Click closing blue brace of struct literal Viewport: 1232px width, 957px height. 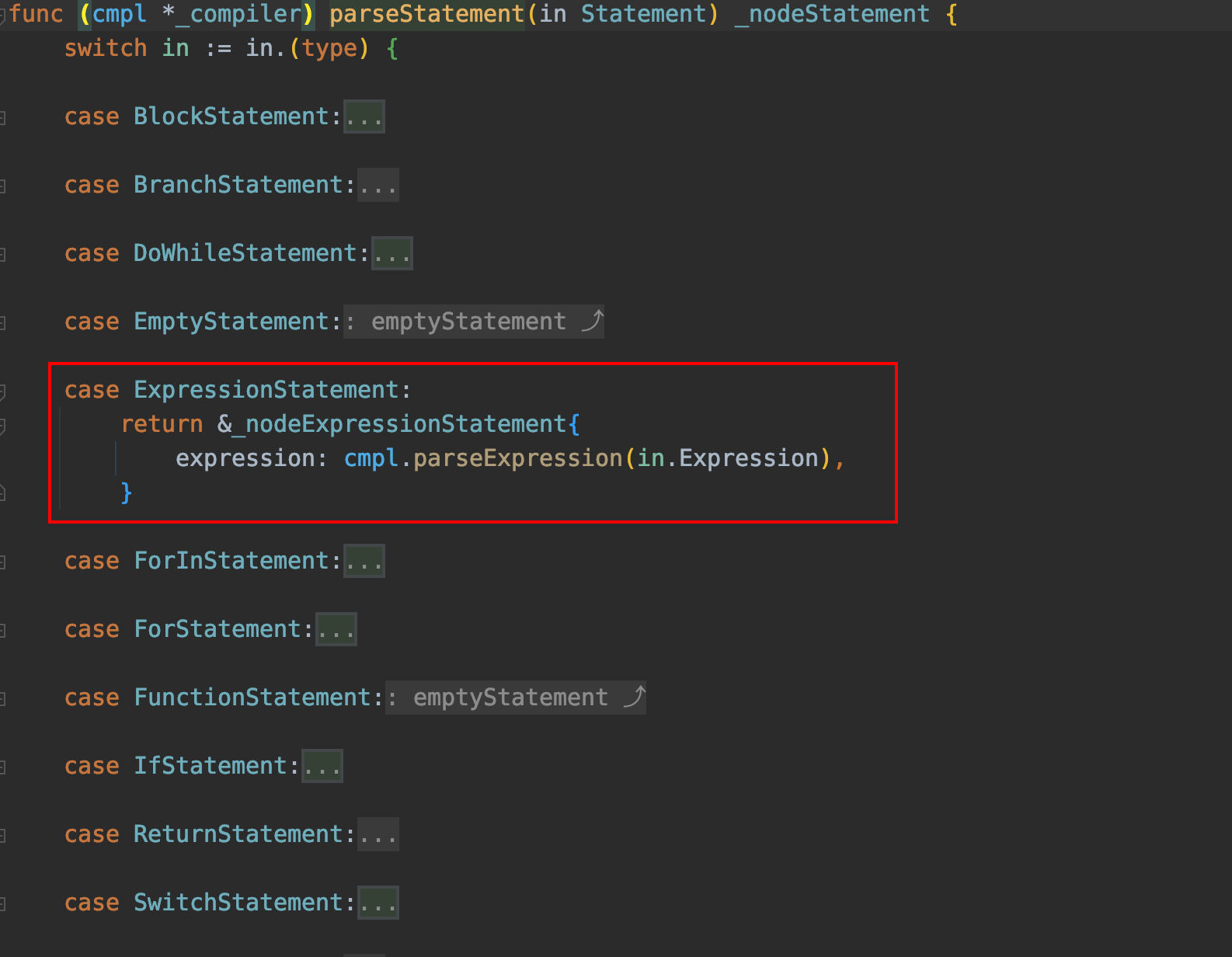(127, 492)
